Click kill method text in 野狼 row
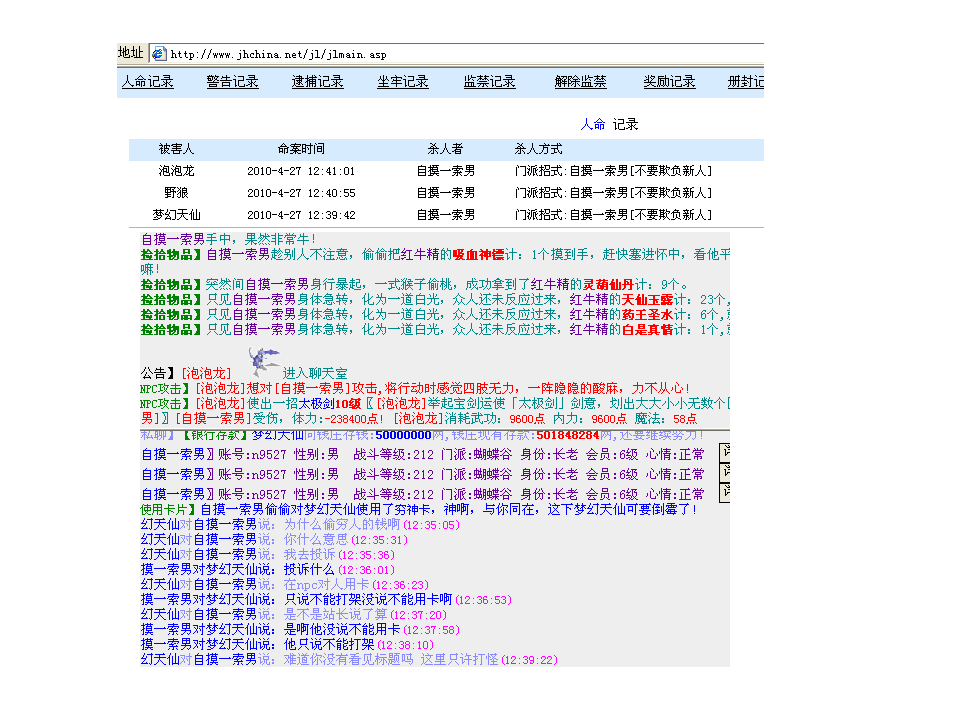Viewport: 960px width, 720px height. (x=613, y=193)
